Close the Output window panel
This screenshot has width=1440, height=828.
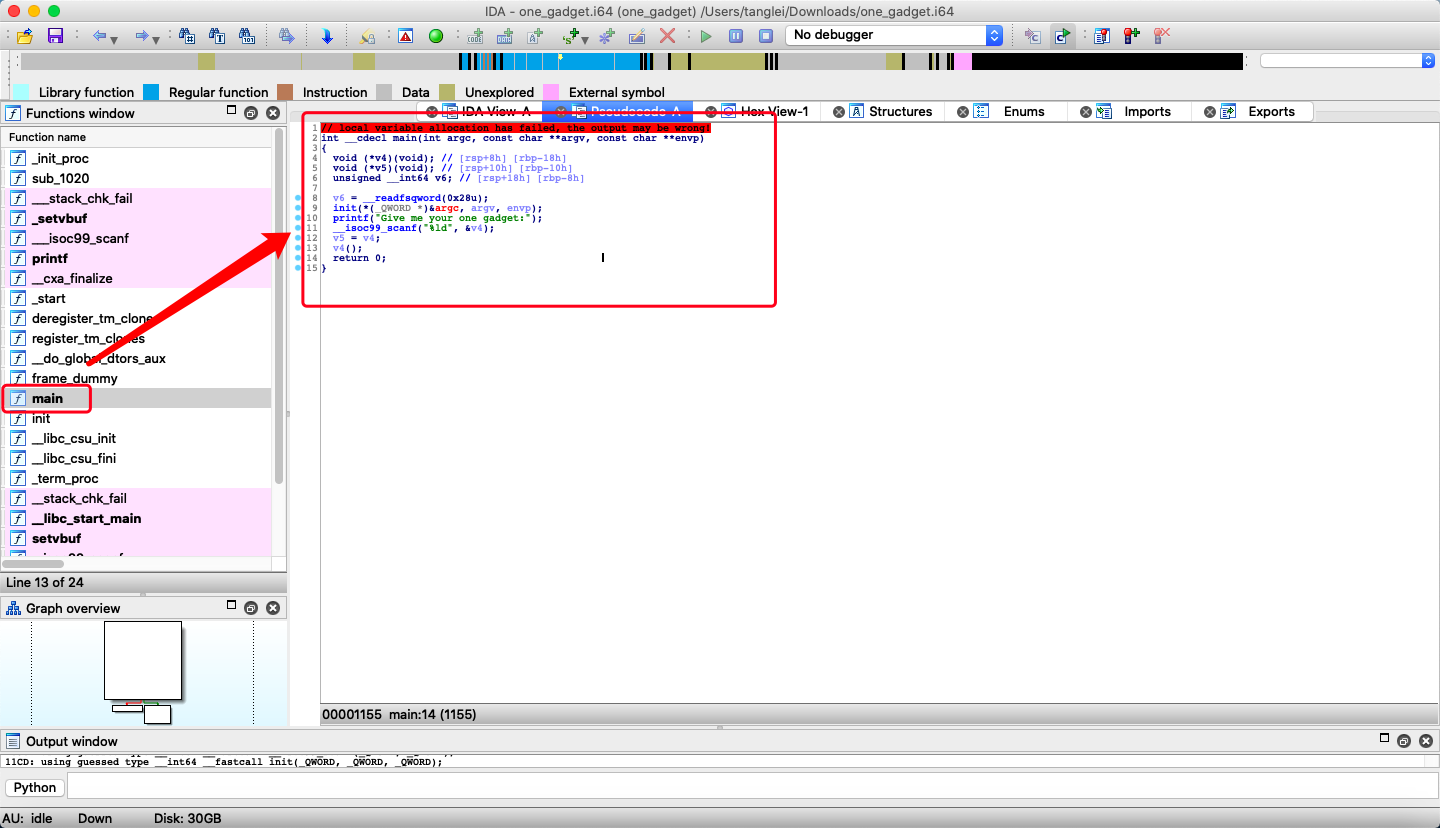(x=1425, y=741)
